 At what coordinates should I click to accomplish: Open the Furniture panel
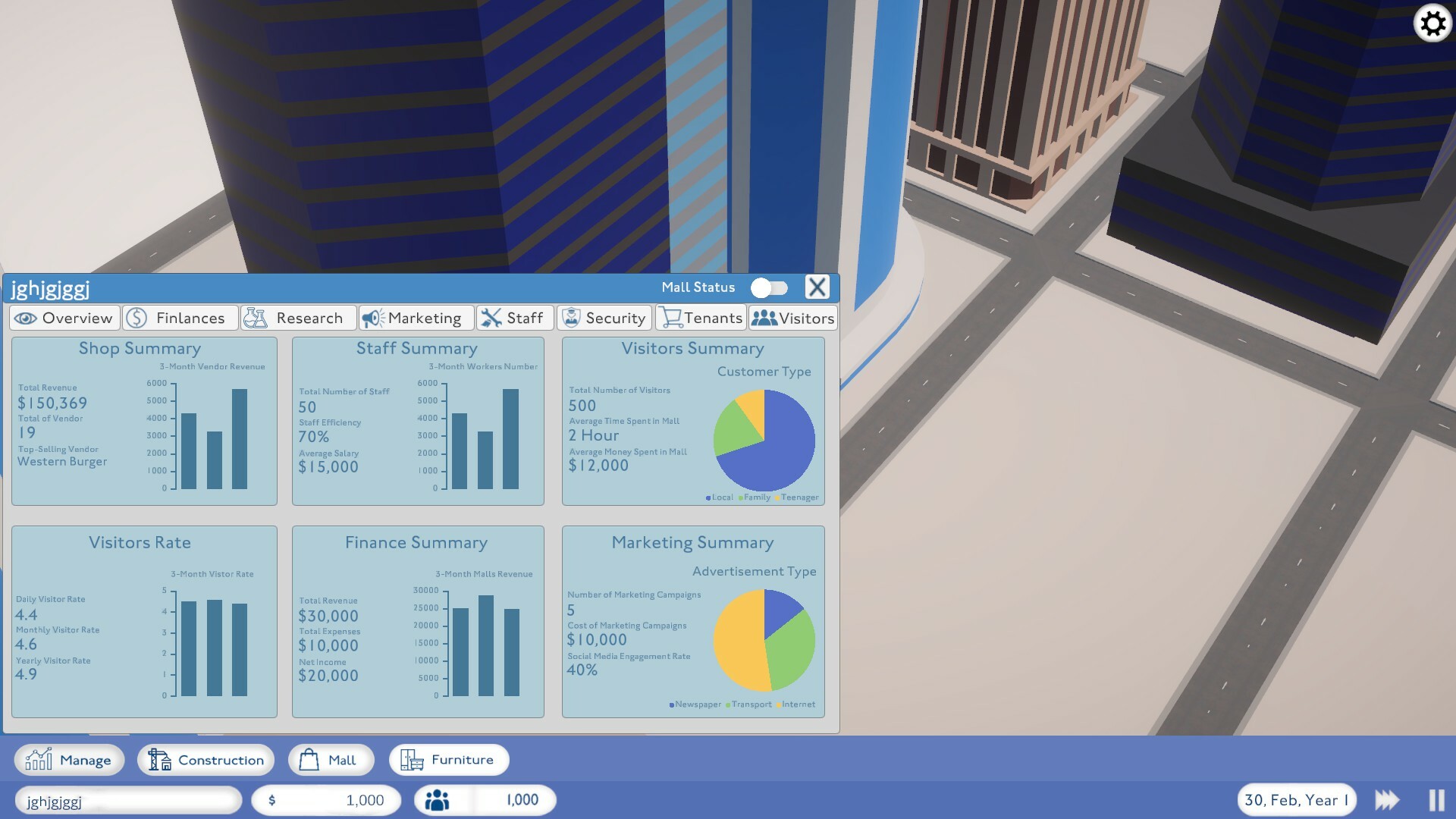coord(448,759)
